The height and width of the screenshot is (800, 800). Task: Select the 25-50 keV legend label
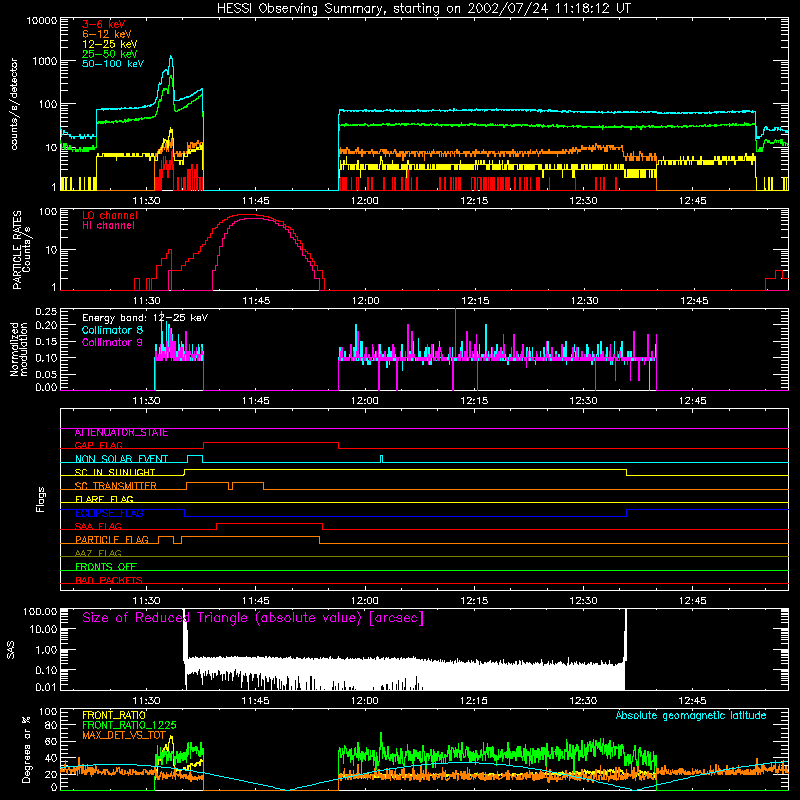110,54
